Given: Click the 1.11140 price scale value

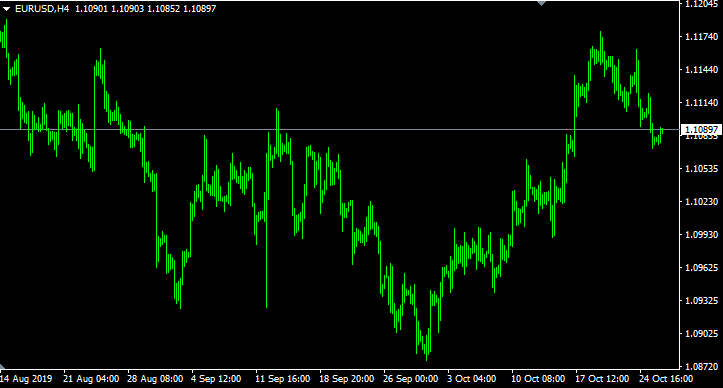Looking at the screenshot, I should tap(701, 102).
